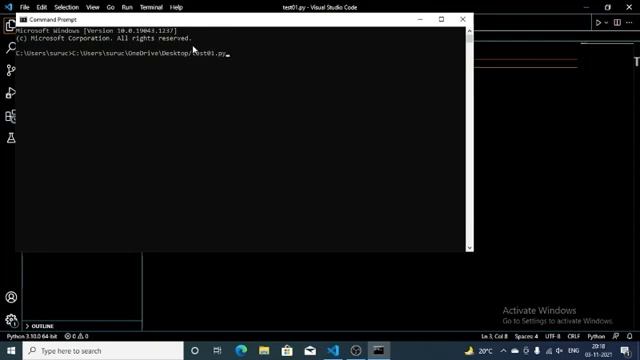
Task: Run Python file with play button
Action: pos(598,23)
